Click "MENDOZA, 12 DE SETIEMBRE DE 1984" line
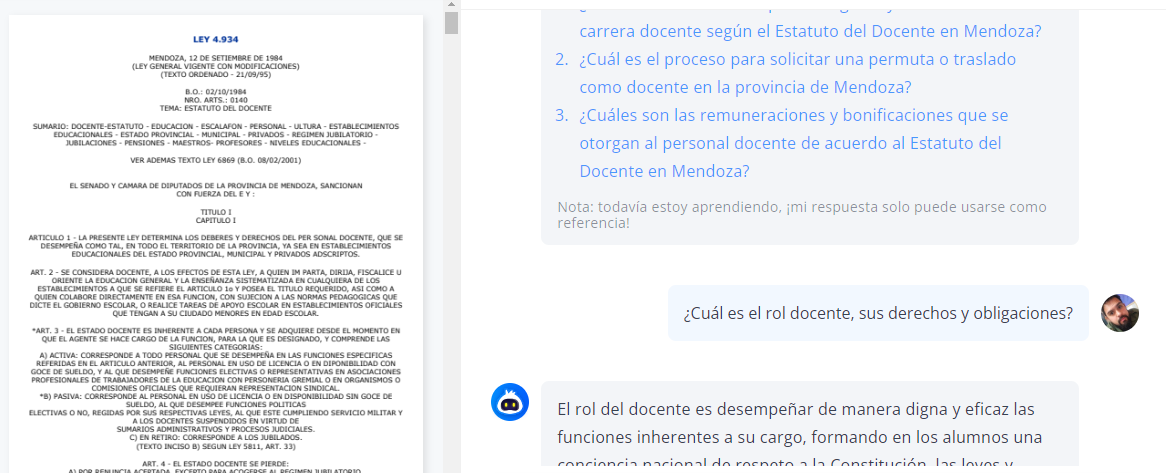 click(x=216, y=58)
